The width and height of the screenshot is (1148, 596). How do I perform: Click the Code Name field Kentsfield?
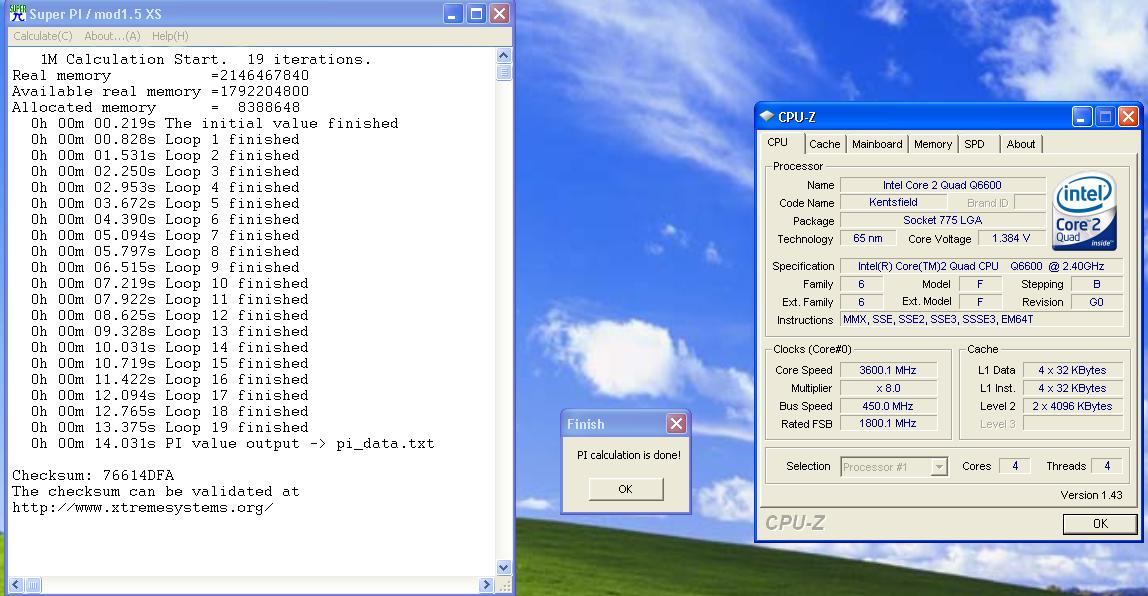click(x=893, y=203)
